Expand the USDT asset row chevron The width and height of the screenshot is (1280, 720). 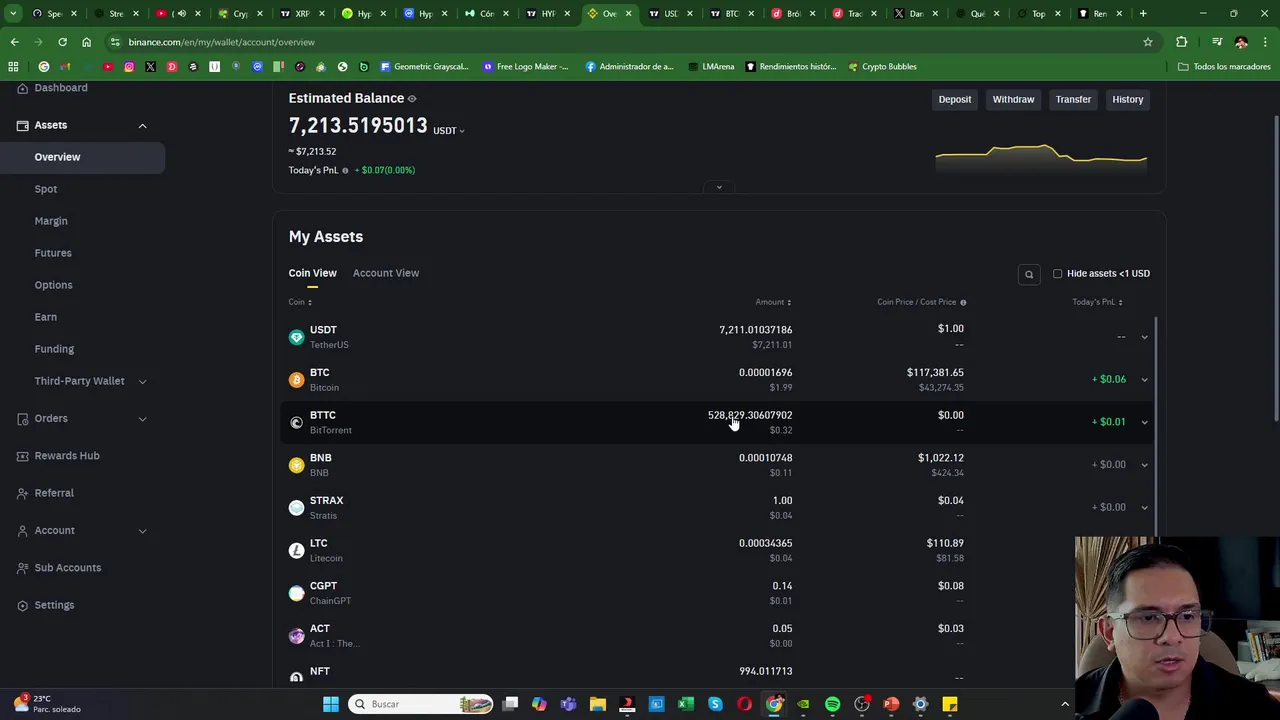pos(1144,337)
